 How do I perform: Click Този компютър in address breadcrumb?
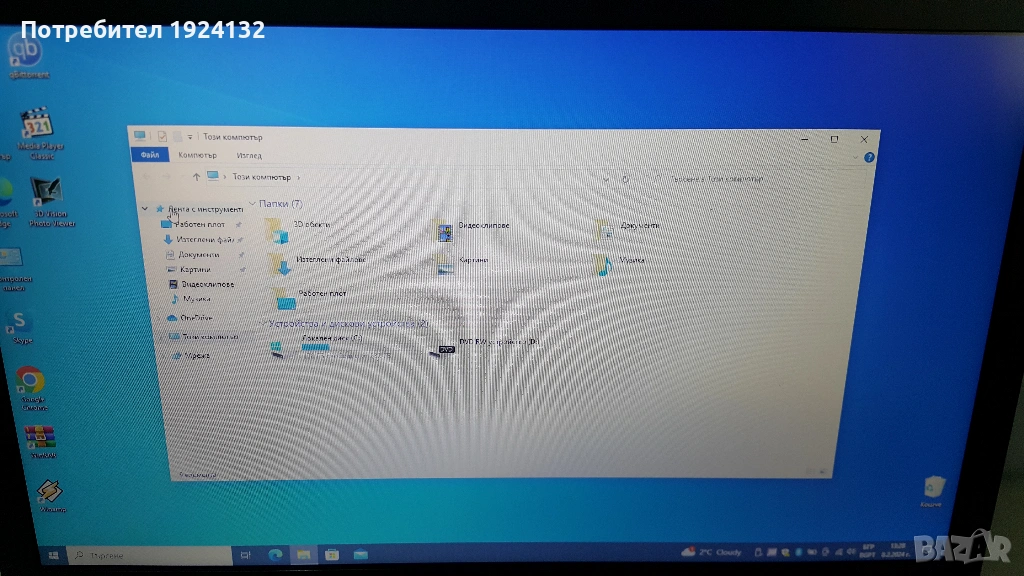point(261,177)
